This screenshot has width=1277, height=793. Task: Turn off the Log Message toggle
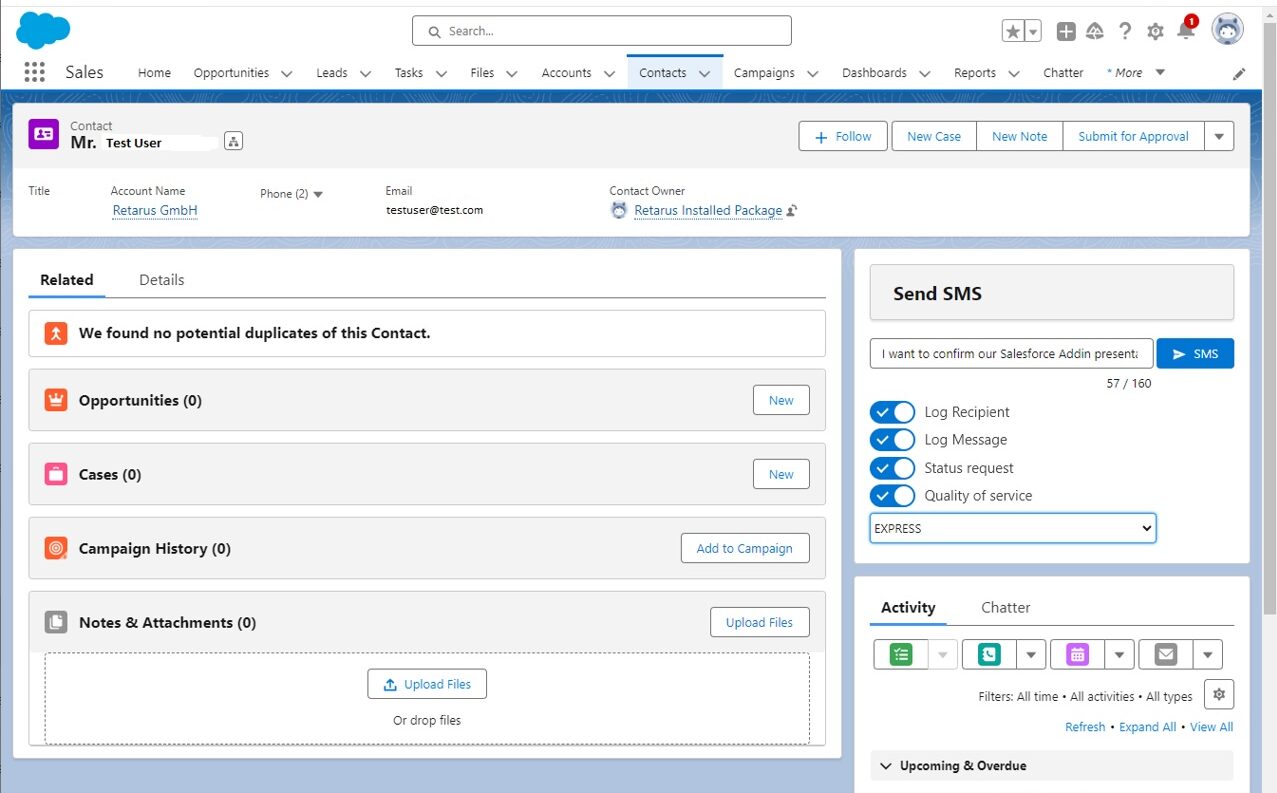pyautogui.click(x=892, y=440)
